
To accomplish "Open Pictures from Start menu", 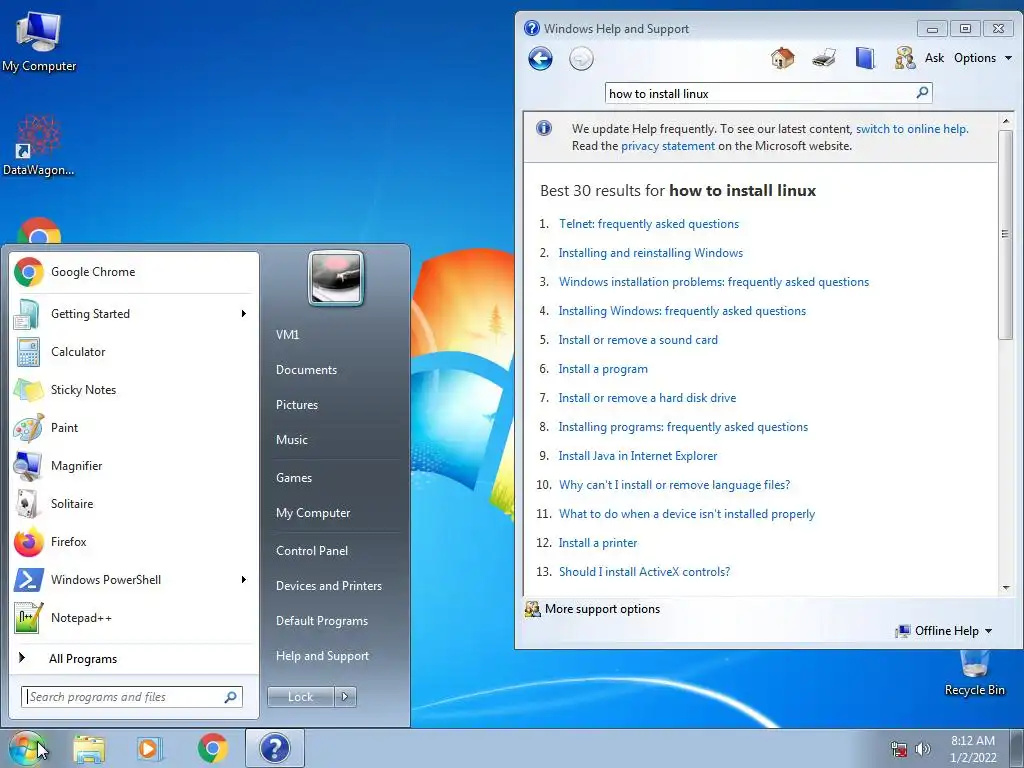I will 296,405.
